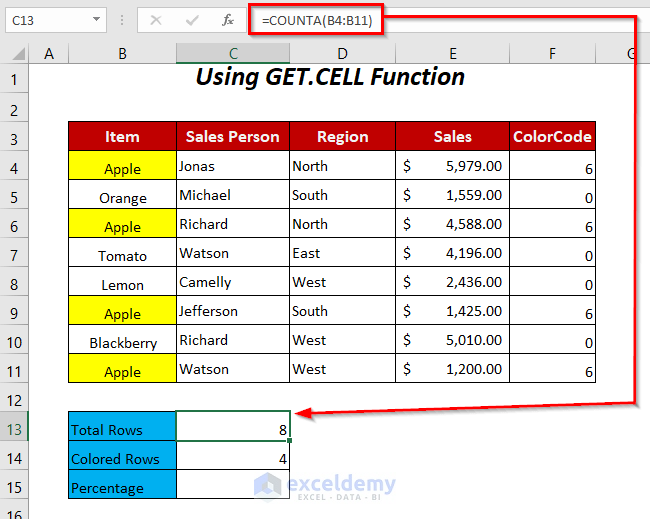This screenshot has height=519, width=650.
Task: Select the yellow Apple cell in row 11
Action: pos(122,369)
